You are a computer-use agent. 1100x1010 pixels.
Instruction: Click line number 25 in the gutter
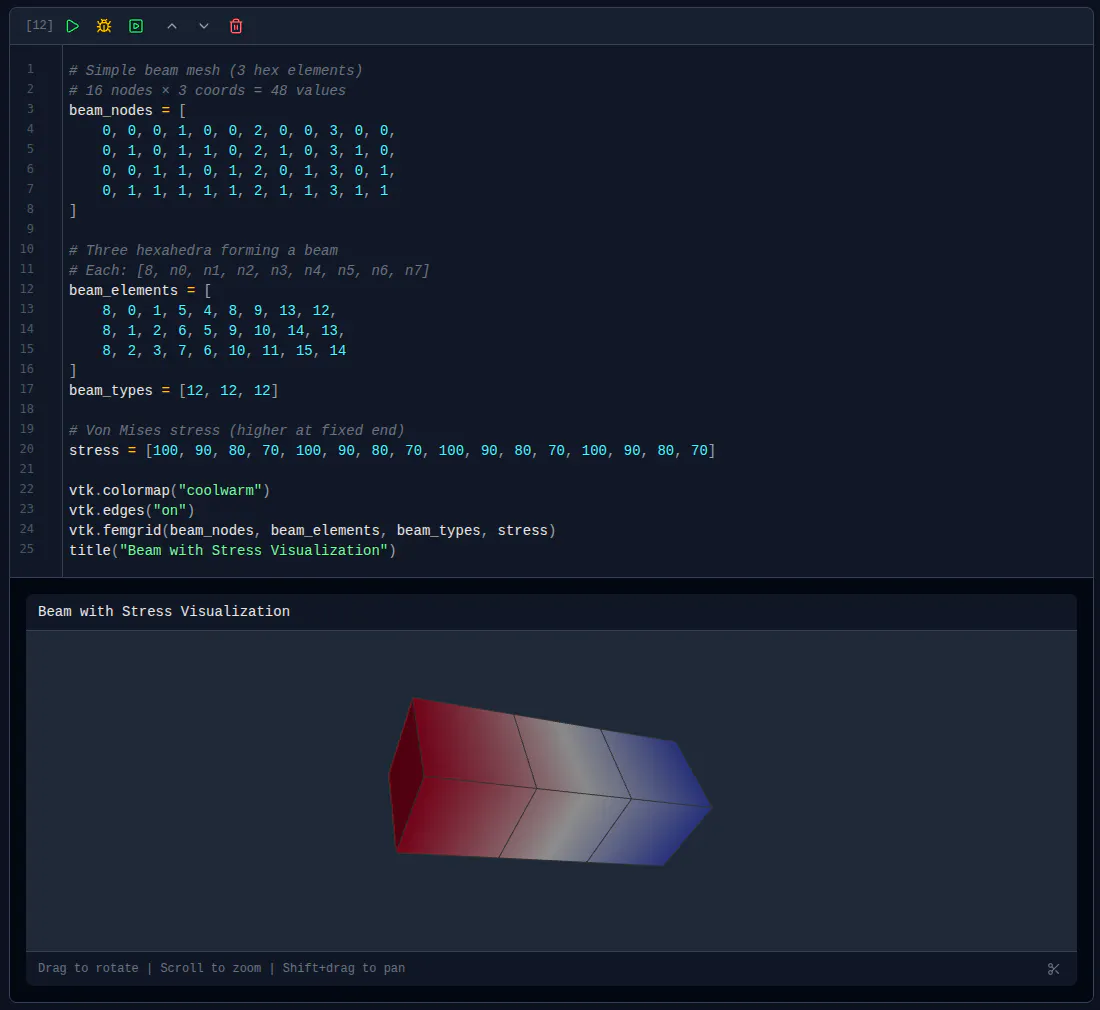click(x=27, y=548)
